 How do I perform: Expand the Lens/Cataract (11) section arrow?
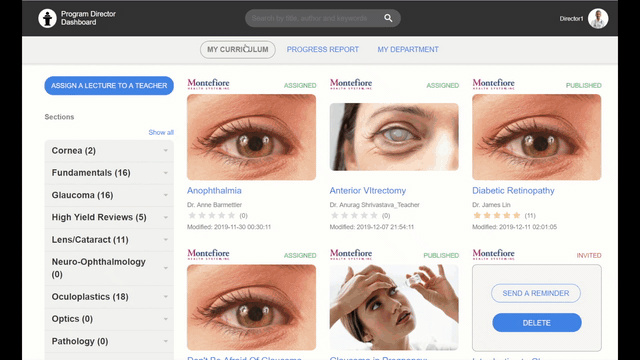pos(166,240)
